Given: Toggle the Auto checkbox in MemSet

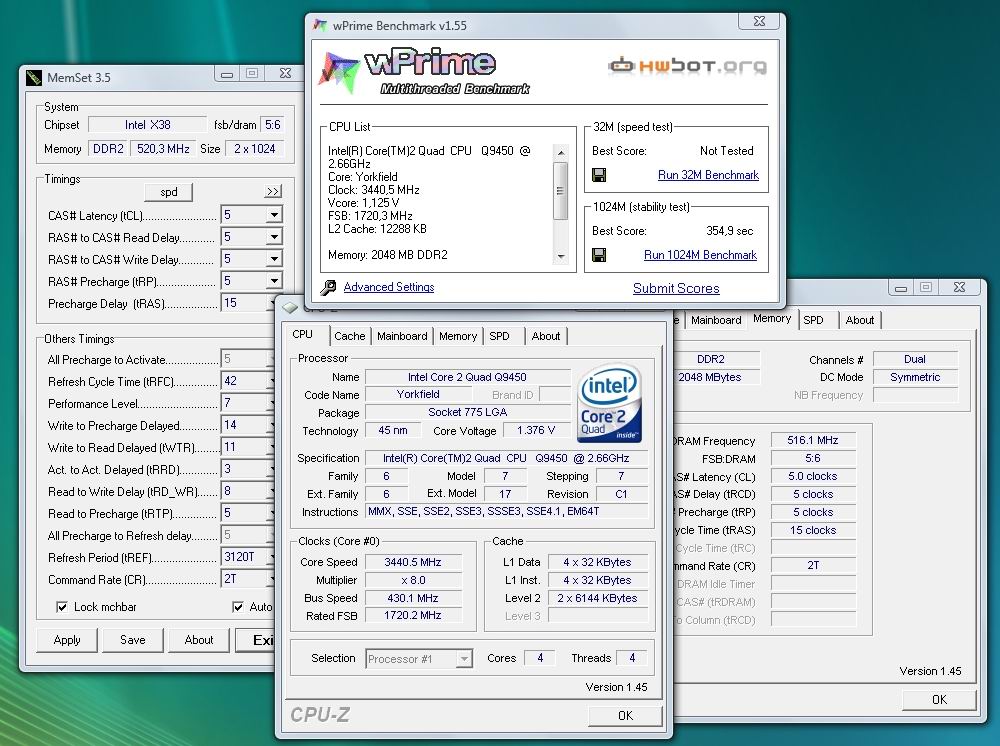Looking at the screenshot, I should (x=237, y=607).
